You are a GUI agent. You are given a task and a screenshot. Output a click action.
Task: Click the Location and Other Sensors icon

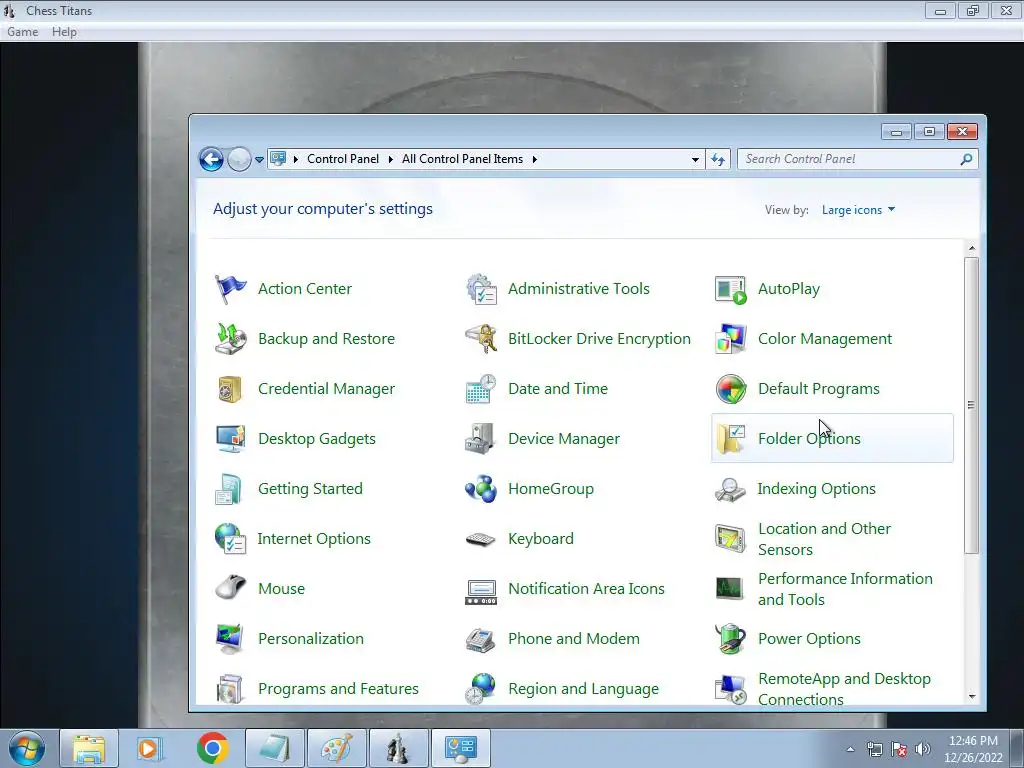pos(730,538)
